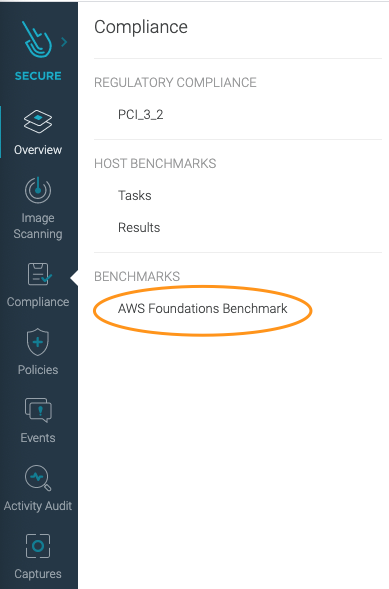Click the Captures text label
Image resolution: width=389 pixels, height=589 pixels.
coord(38,574)
